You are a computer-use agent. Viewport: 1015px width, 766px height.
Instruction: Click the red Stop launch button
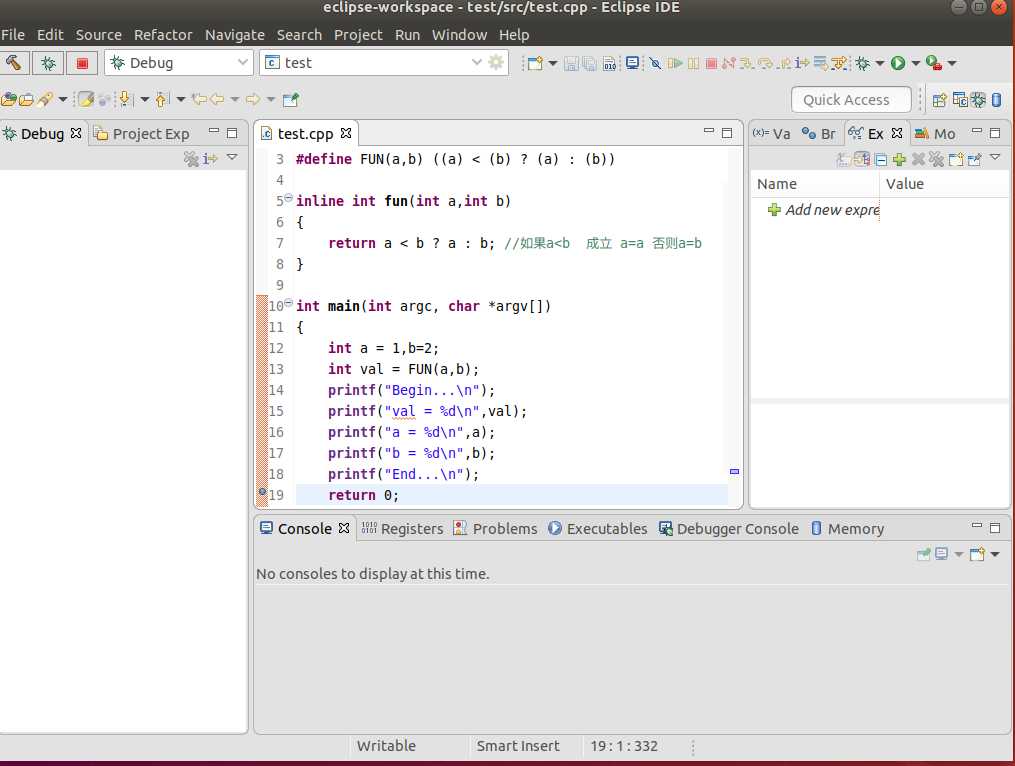point(82,63)
